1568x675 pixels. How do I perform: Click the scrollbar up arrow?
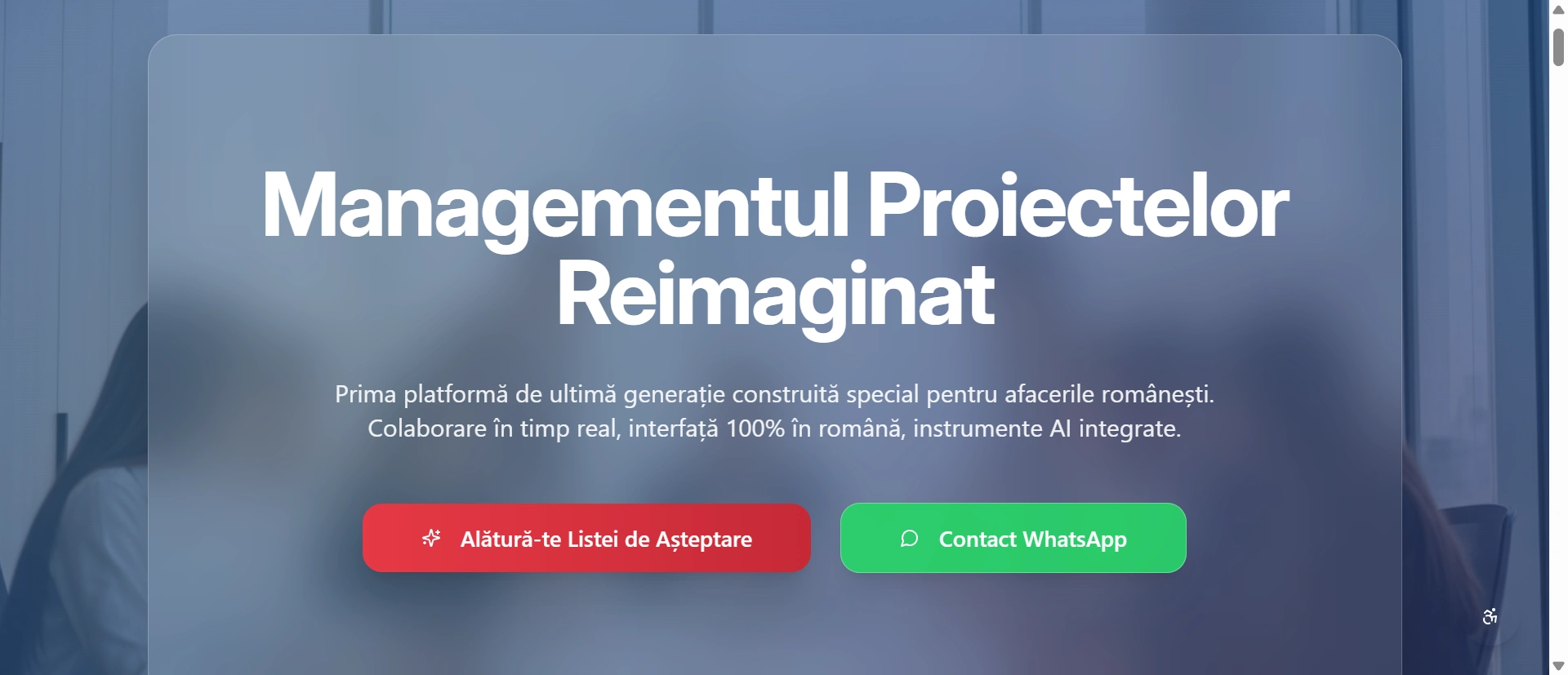[x=1558, y=10]
